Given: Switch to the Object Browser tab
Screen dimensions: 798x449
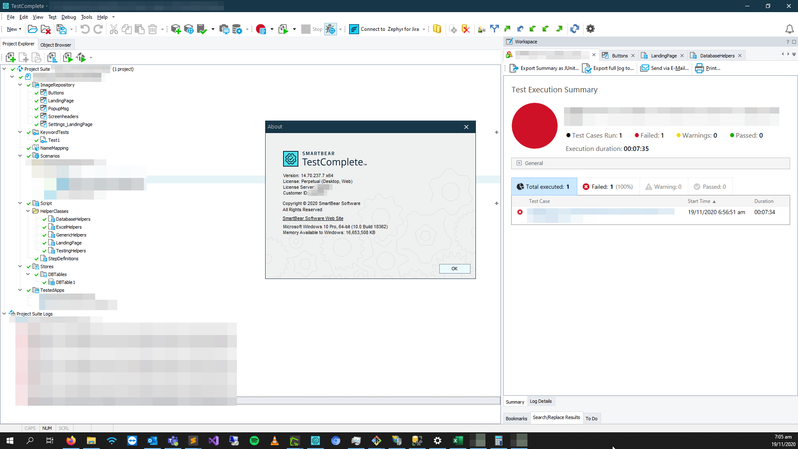Looking at the screenshot, I should point(55,45).
